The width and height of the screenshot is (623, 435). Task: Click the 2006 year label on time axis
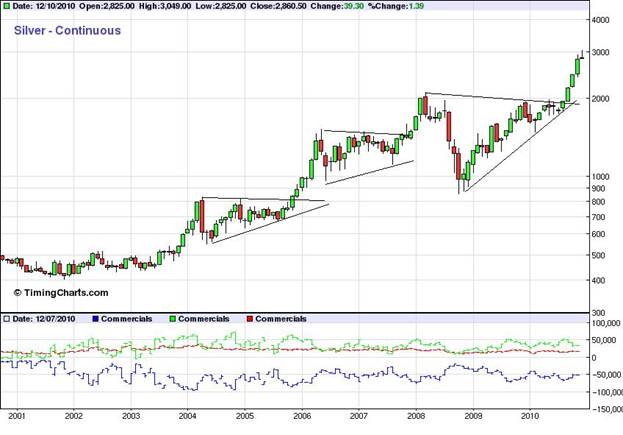coord(302,416)
